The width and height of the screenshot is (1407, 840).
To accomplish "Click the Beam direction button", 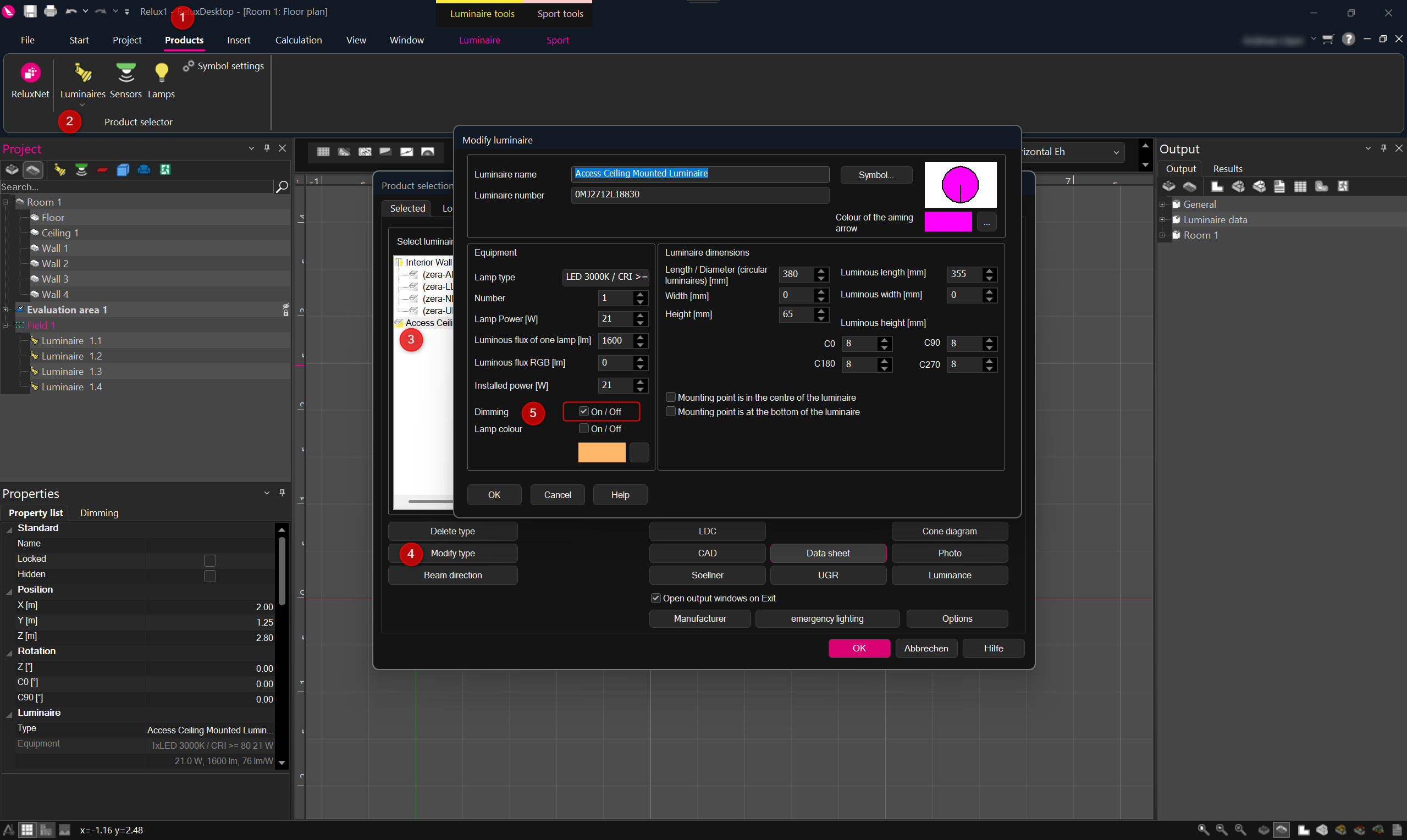I will tap(453, 575).
